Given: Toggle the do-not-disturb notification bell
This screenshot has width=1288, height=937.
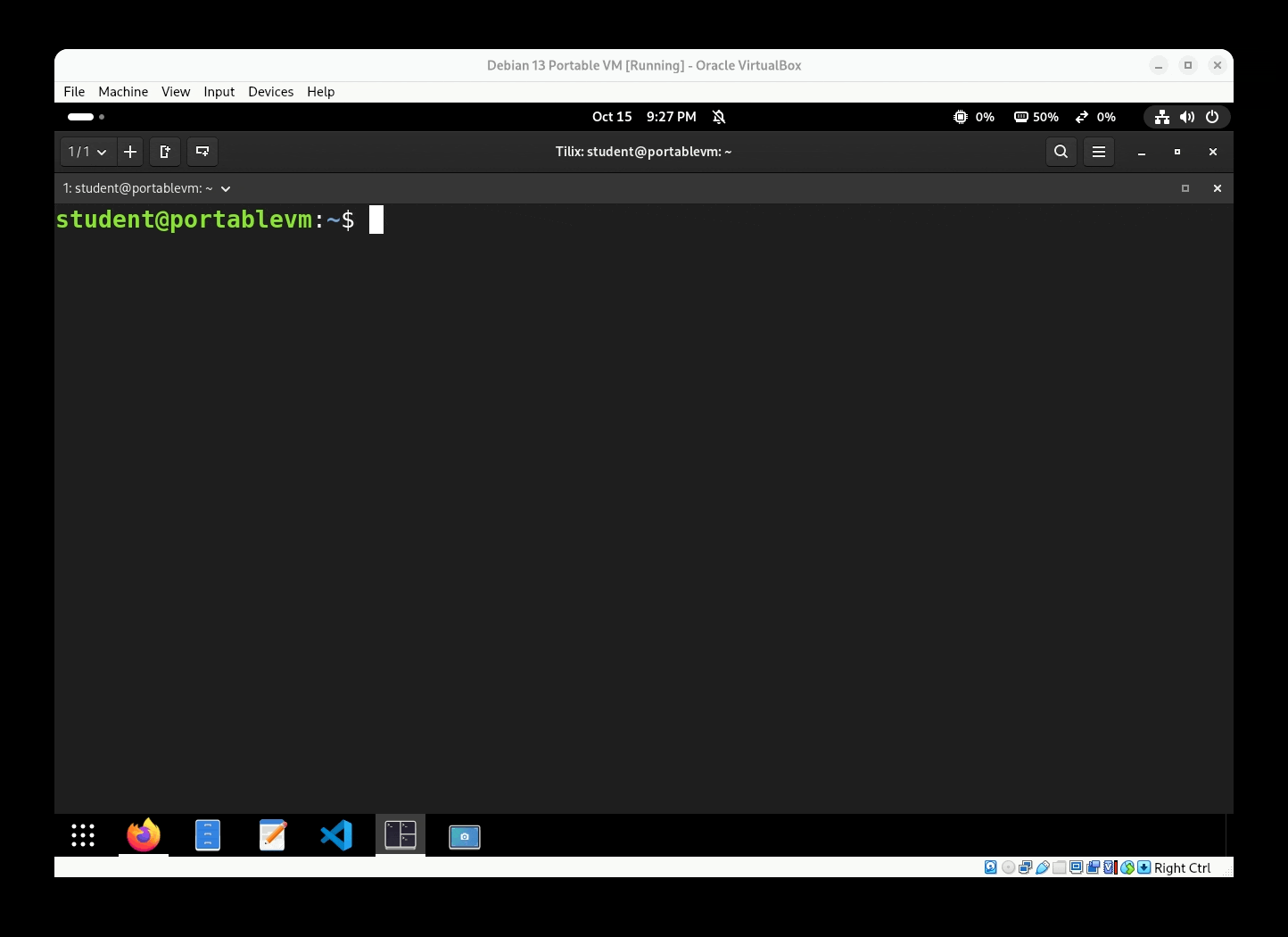Looking at the screenshot, I should [x=719, y=117].
